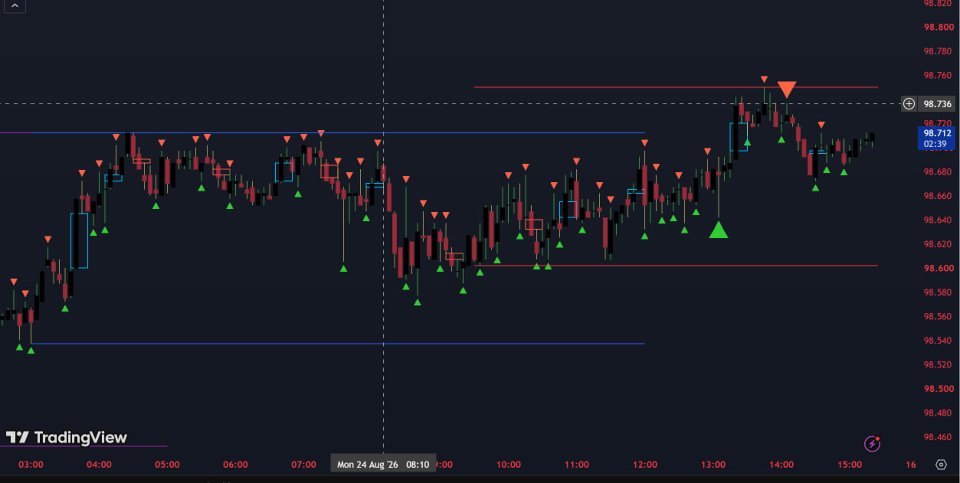The height and width of the screenshot is (483, 960).
Task: Select the upper red horizontal line
Action: 675,87
